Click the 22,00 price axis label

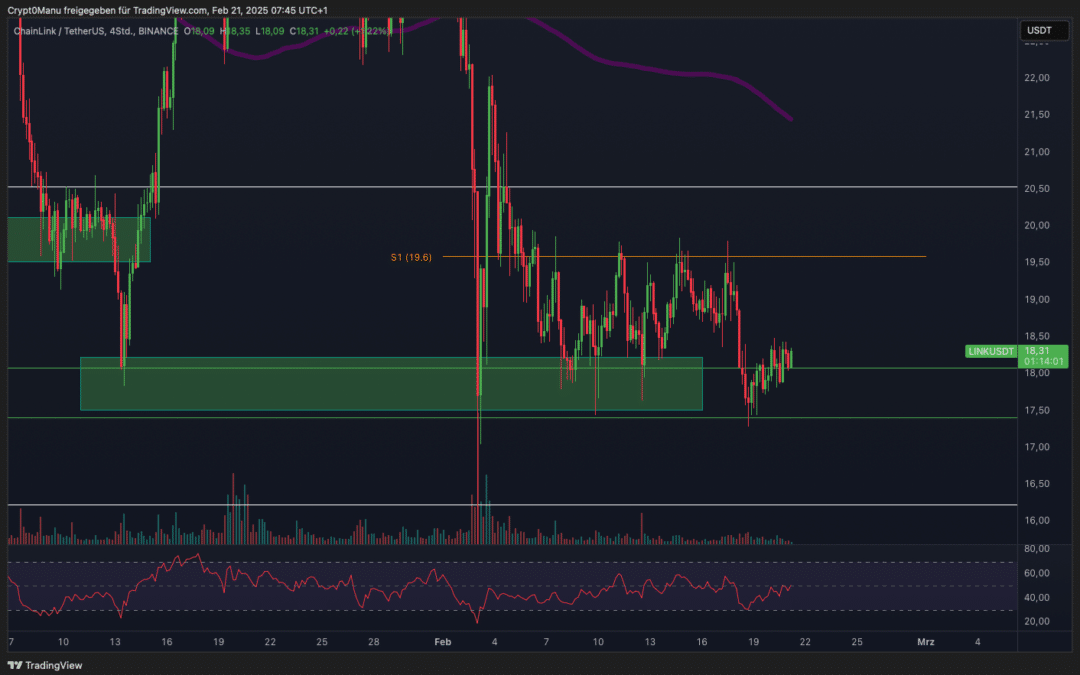pos(1037,78)
